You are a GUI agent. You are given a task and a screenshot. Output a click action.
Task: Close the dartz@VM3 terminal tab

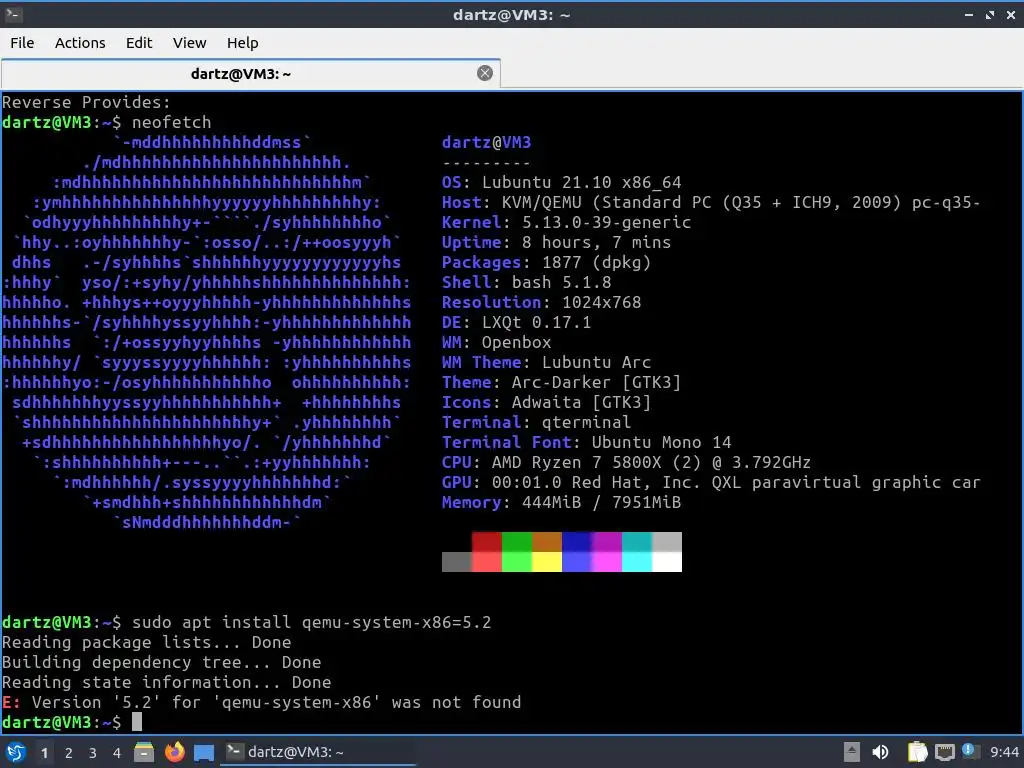click(485, 73)
